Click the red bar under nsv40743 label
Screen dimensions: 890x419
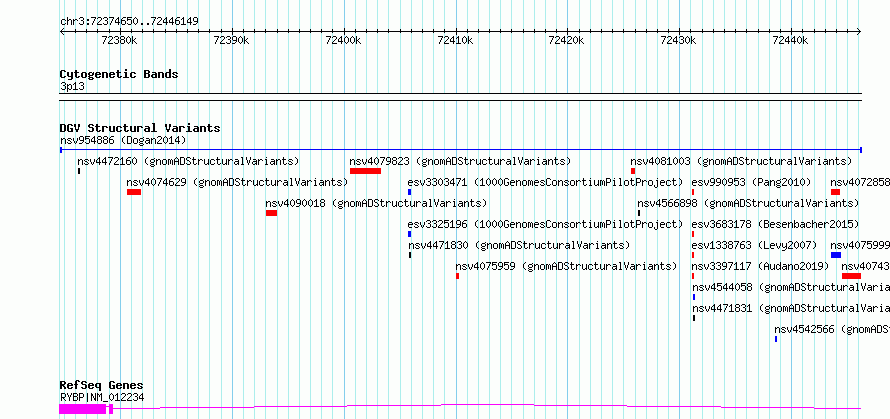click(851, 276)
